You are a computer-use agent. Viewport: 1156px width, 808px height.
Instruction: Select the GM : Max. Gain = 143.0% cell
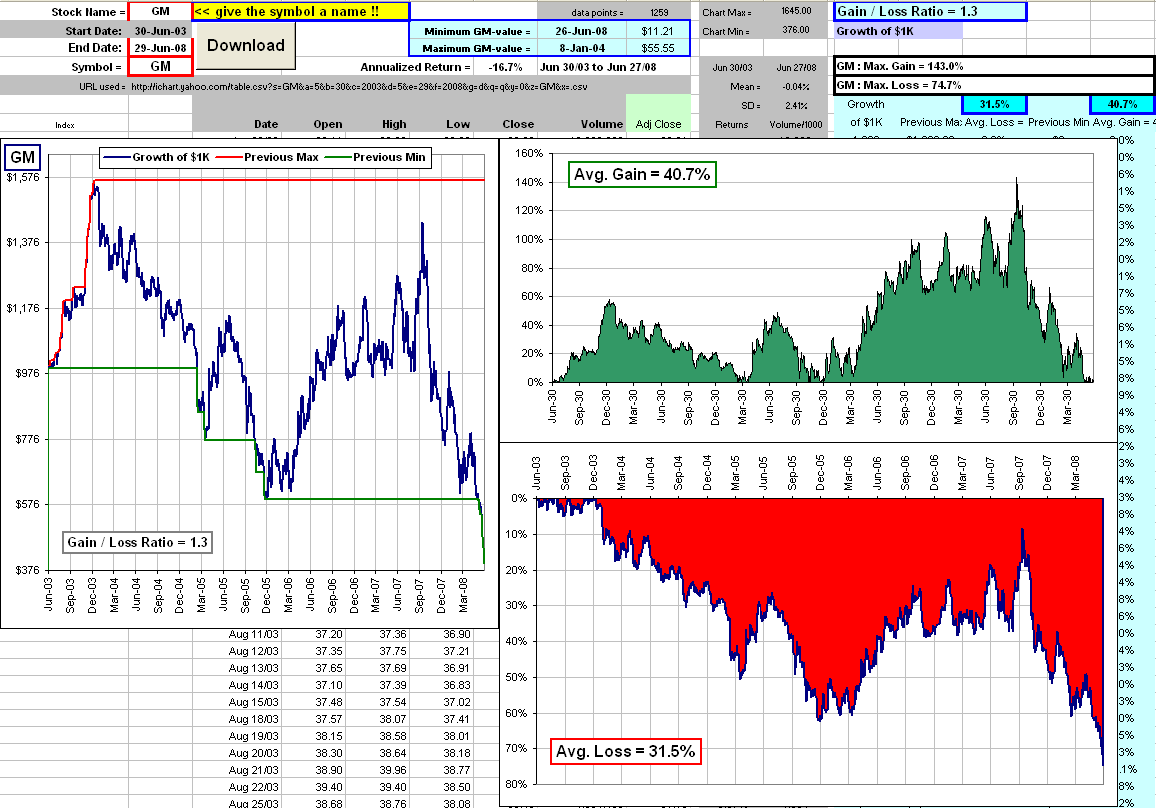tap(993, 66)
